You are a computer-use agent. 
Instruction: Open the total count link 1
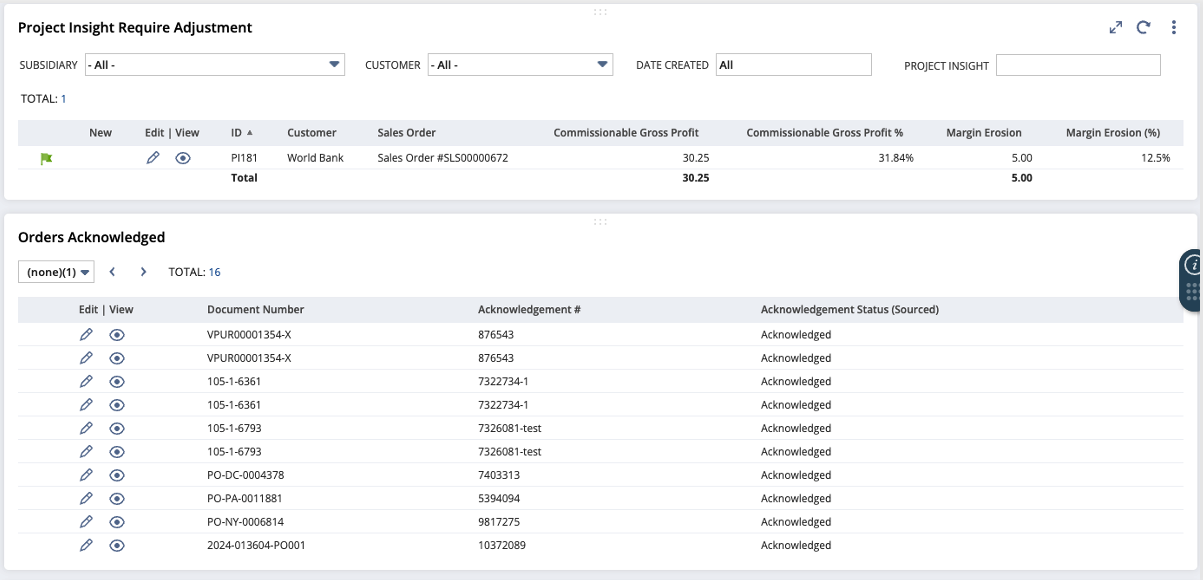coord(64,99)
